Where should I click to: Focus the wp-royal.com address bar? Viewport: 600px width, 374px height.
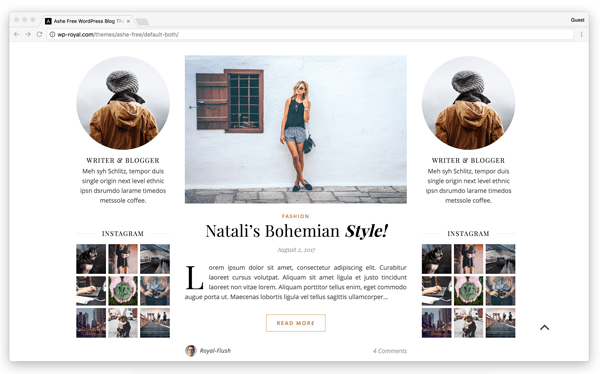pos(310,34)
